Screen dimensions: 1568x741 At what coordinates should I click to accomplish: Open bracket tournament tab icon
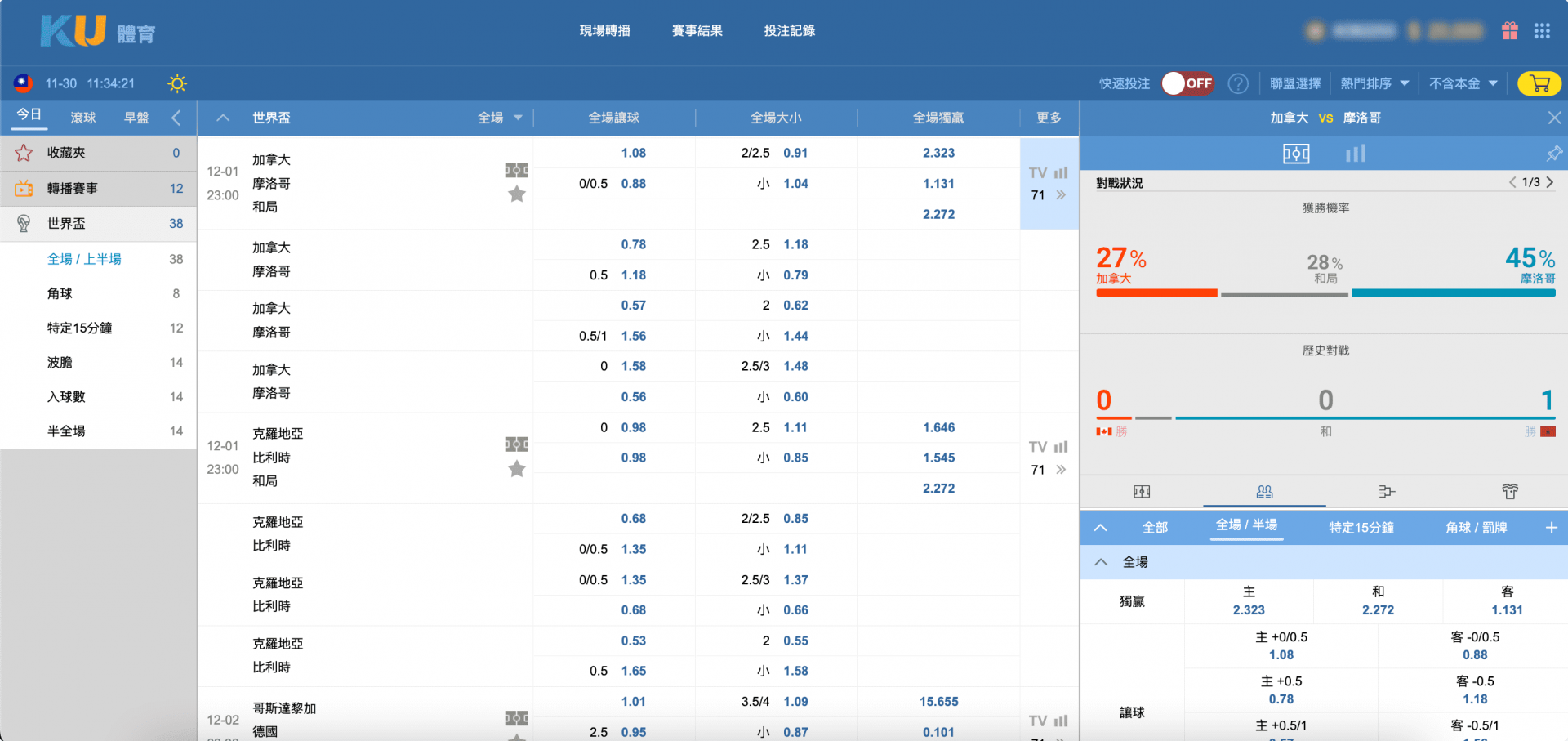[x=1387, y=491]
